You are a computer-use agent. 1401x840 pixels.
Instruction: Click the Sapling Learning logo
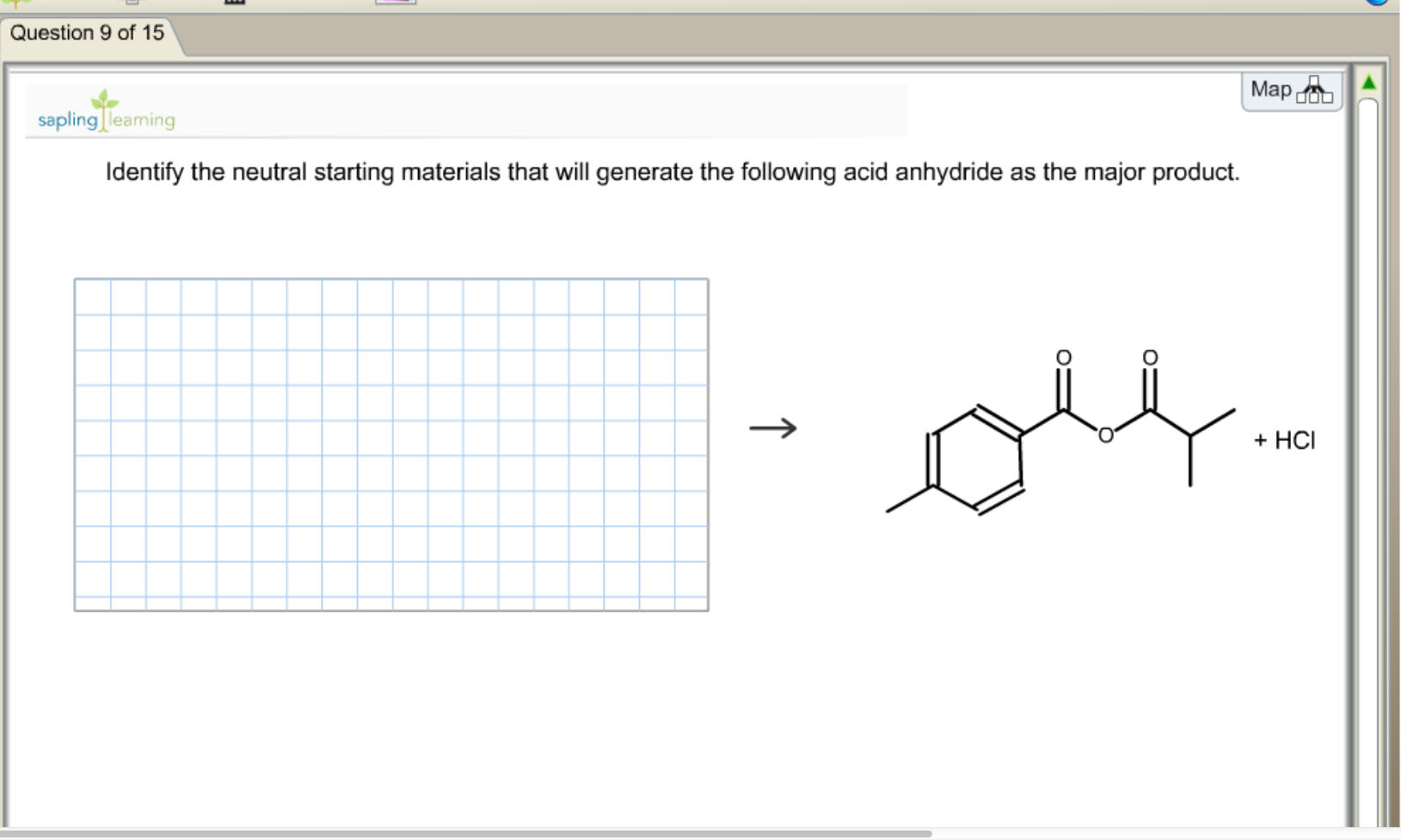(x=106, y=112)
